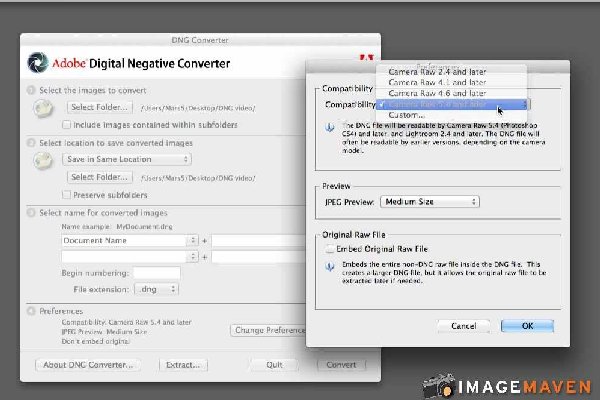This screenshot has width=600, height=400.
Task: Click the Convert button
Action: coord(341,365)
